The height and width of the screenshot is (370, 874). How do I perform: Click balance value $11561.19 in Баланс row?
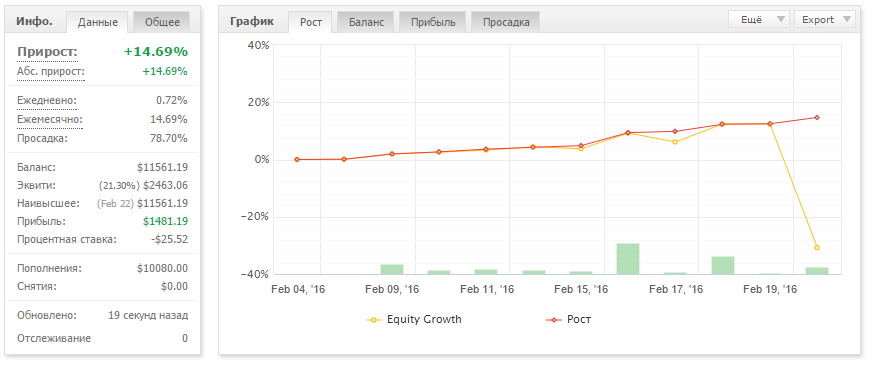(x=163, y=167)
